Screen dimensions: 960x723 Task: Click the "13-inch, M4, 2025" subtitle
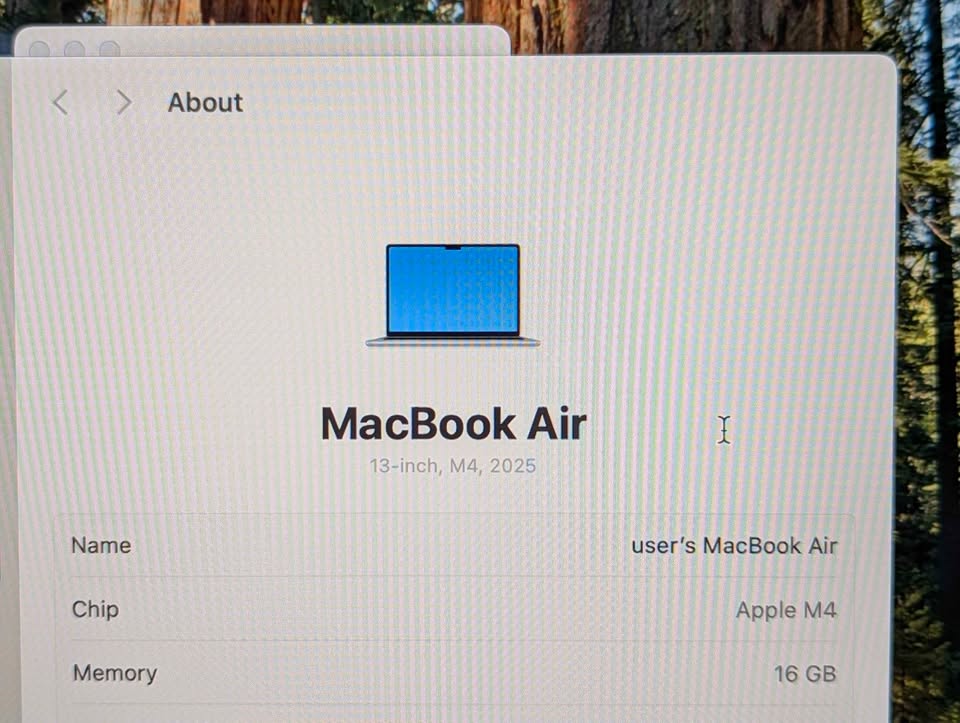[453, 466]
